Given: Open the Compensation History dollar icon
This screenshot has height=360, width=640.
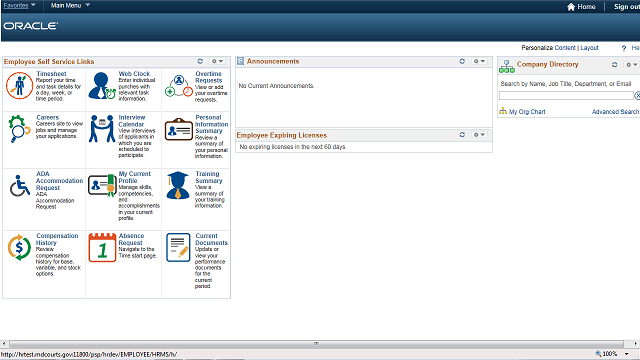Looking at the screenshot, I should 19,247.
